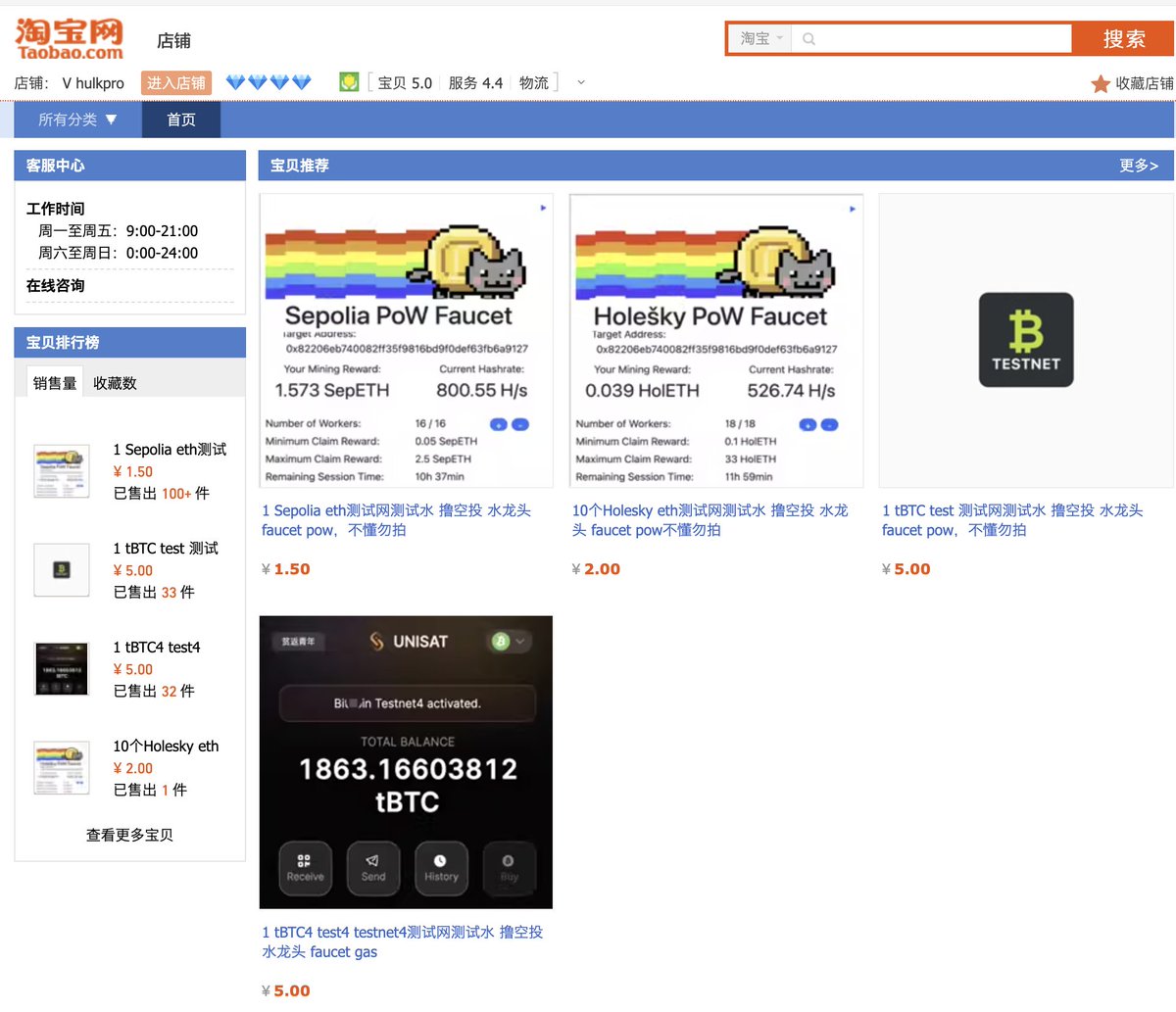Click ranking thumbnail for 1 tBTC4 test4

[x=62, y=669]
